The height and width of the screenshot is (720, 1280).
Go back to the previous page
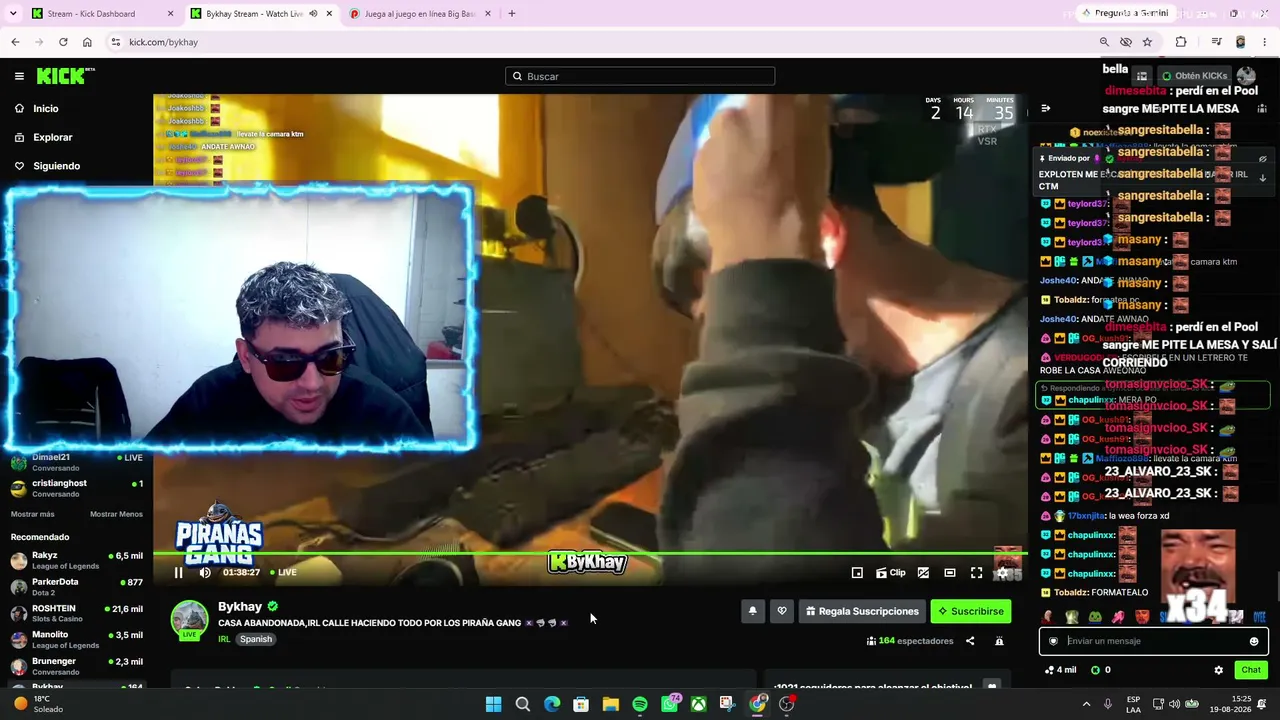pos(15,42)
